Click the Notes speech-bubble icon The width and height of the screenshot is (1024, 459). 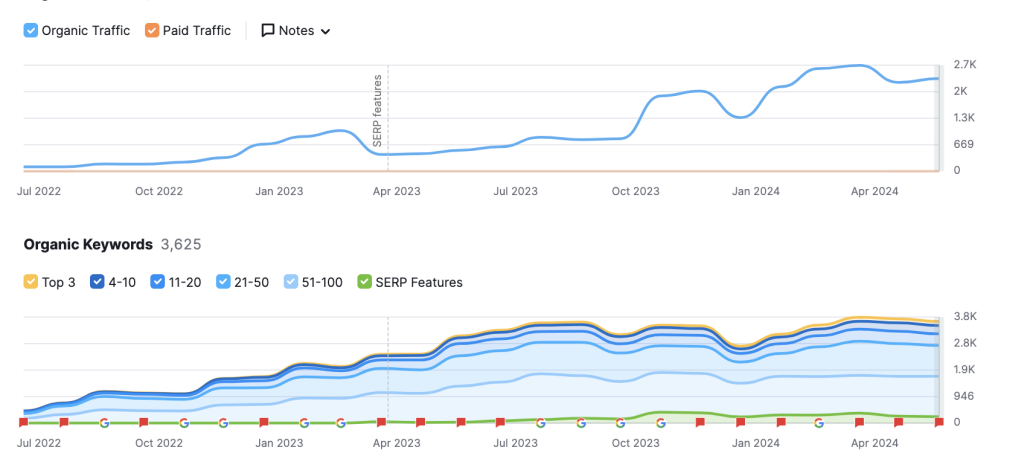click(268, 31)
